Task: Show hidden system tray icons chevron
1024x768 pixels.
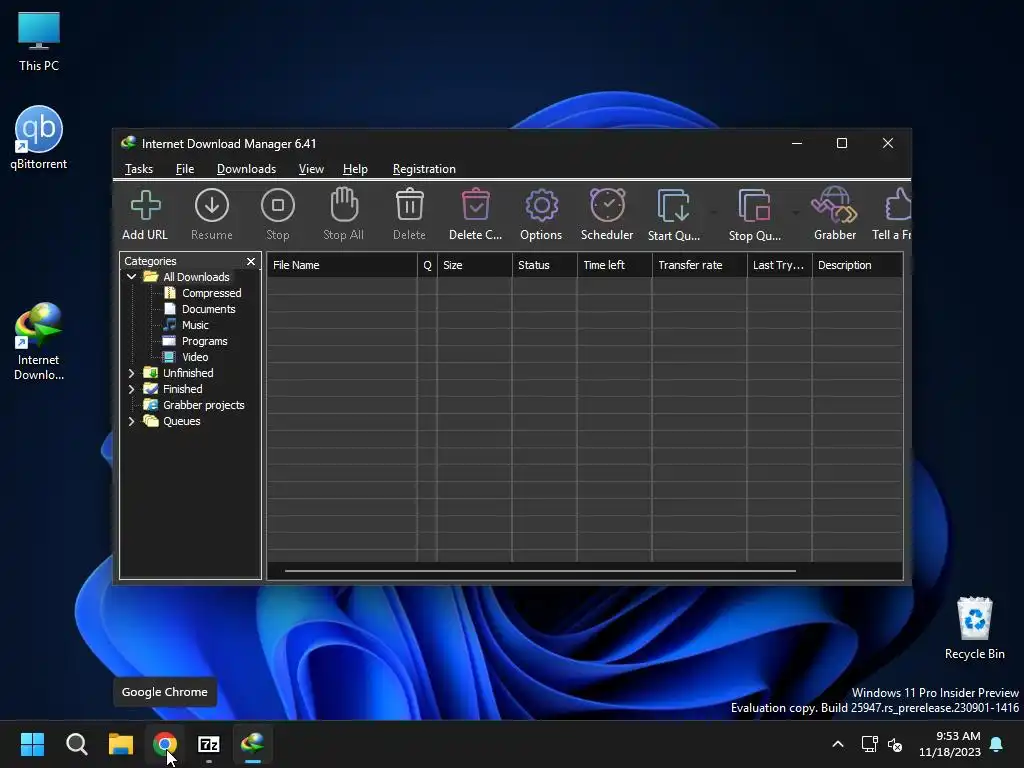Action: tap(838, 744)
